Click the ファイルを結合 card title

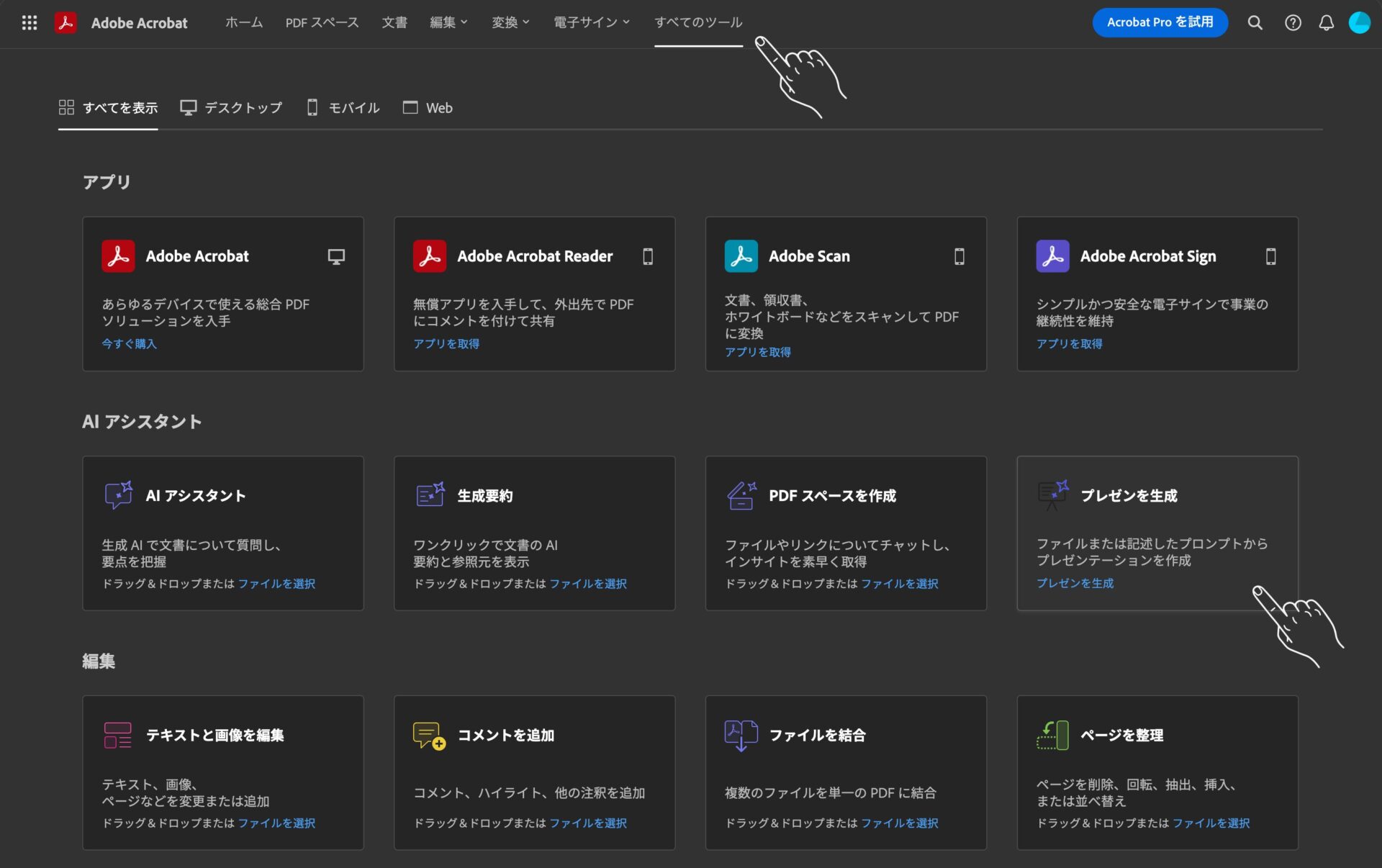818,736
